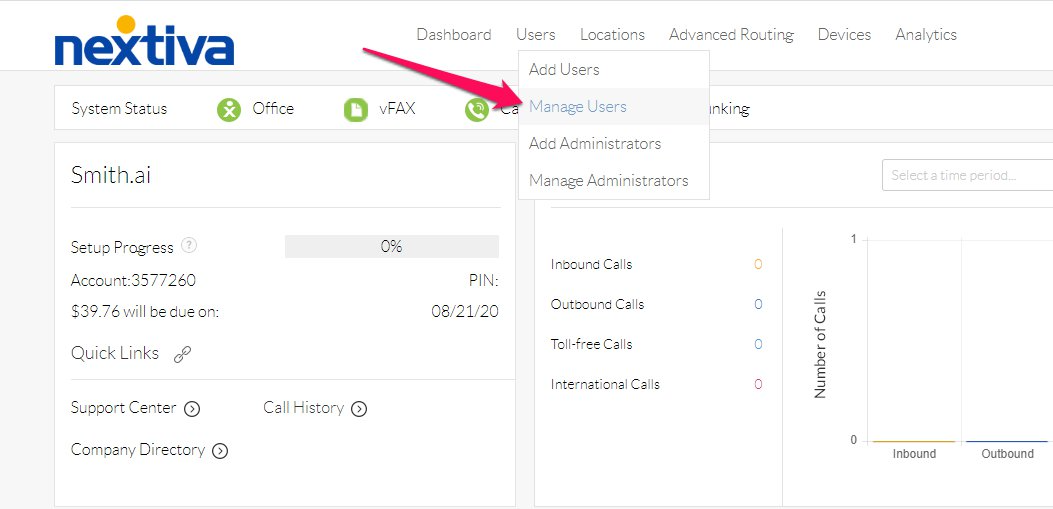This screenshot has height=509, width=1053.
Task: Select Manage Administrators from dropdown
Action: pos(614,181)
